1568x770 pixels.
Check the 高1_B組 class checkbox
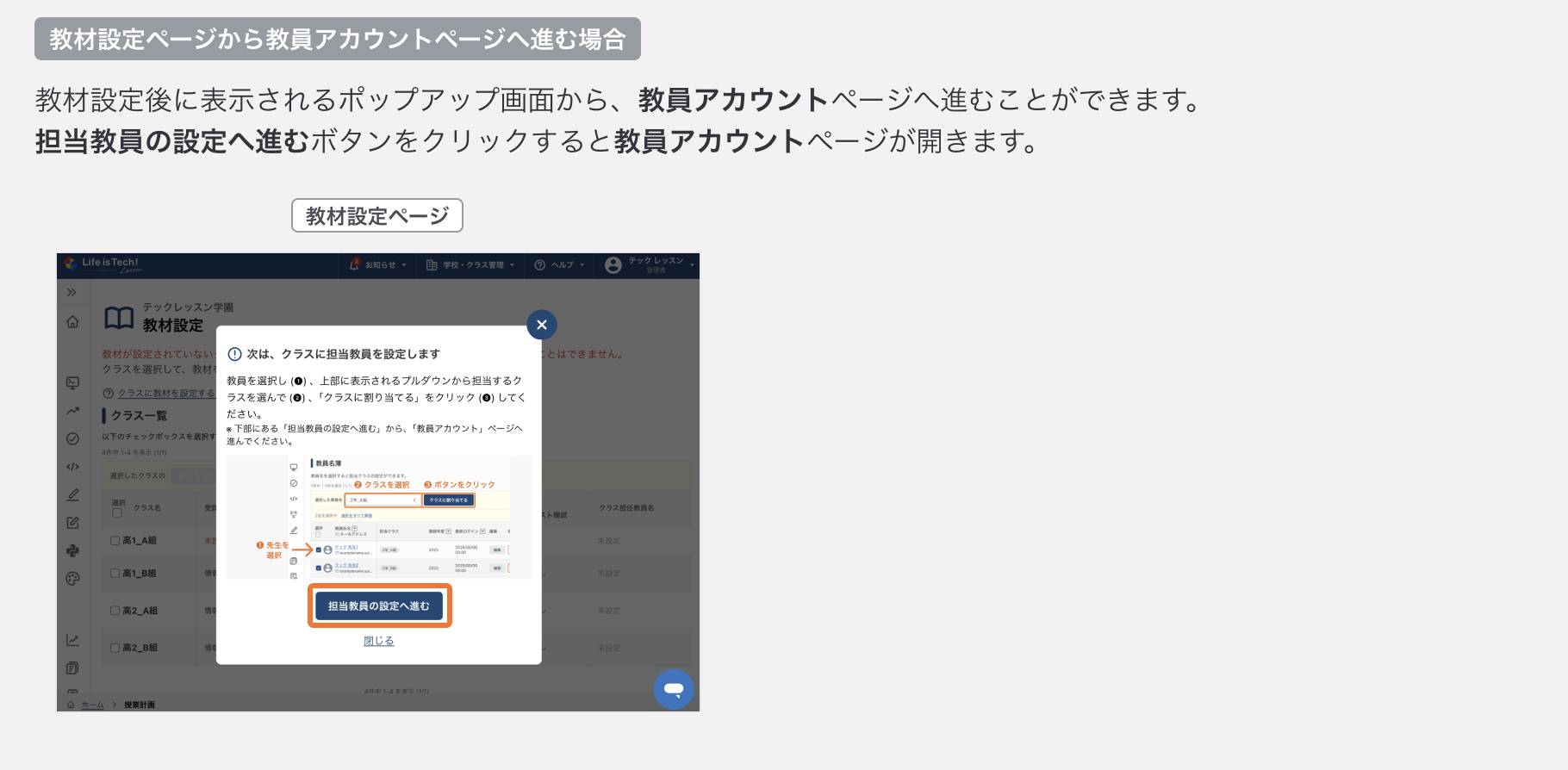point(115,574)
